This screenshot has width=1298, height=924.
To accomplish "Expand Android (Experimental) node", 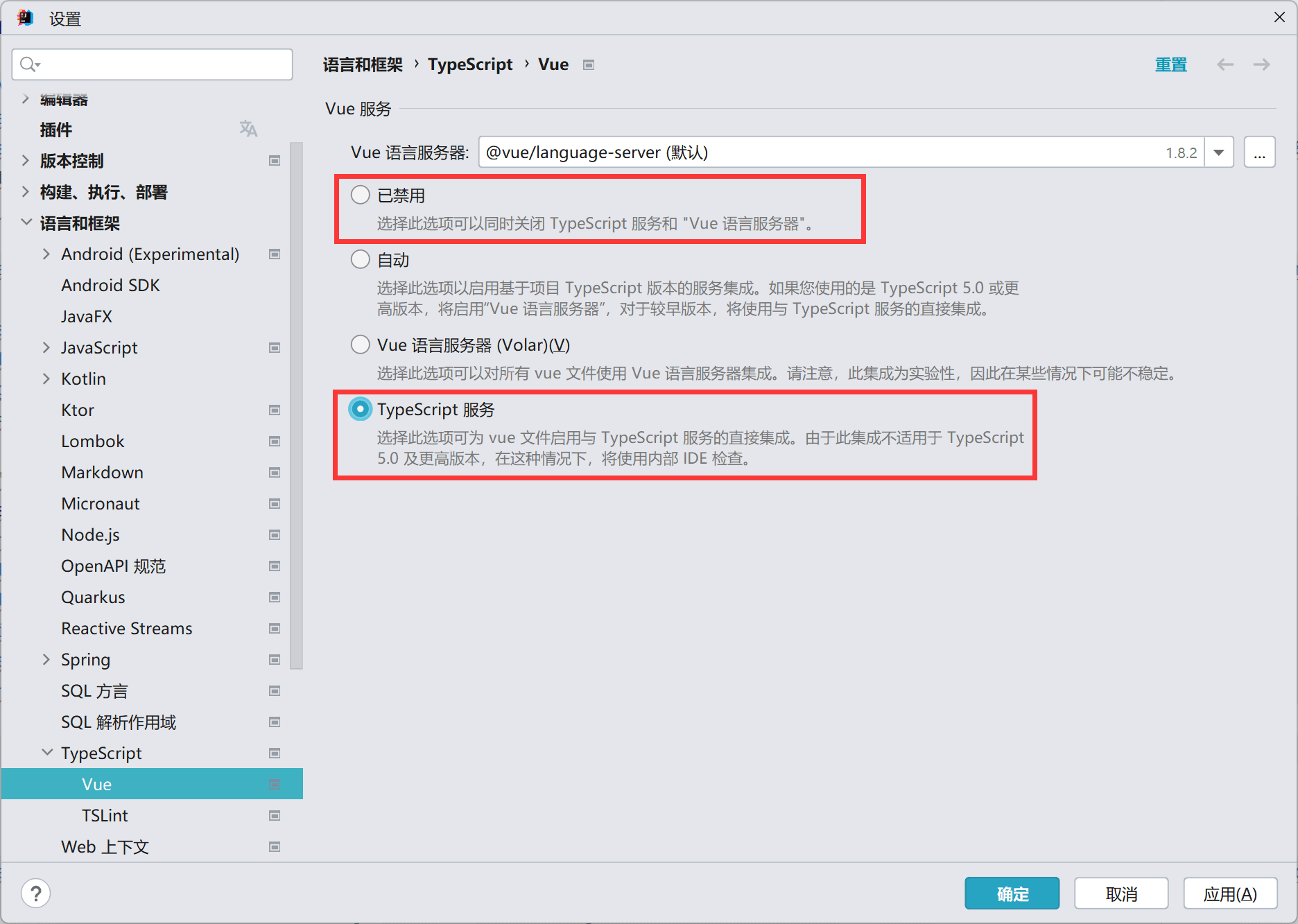I will coord(46,254).
